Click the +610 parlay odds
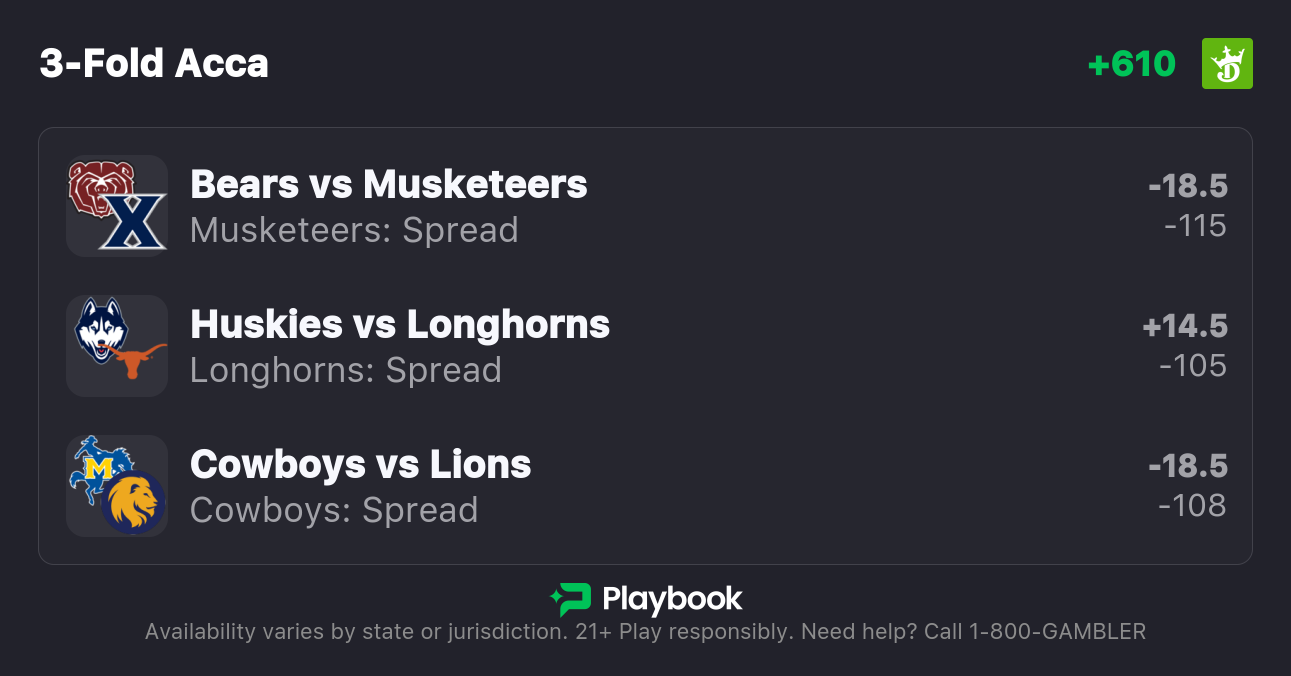This screenshot has height=676, width=1291. [1131, 64]
